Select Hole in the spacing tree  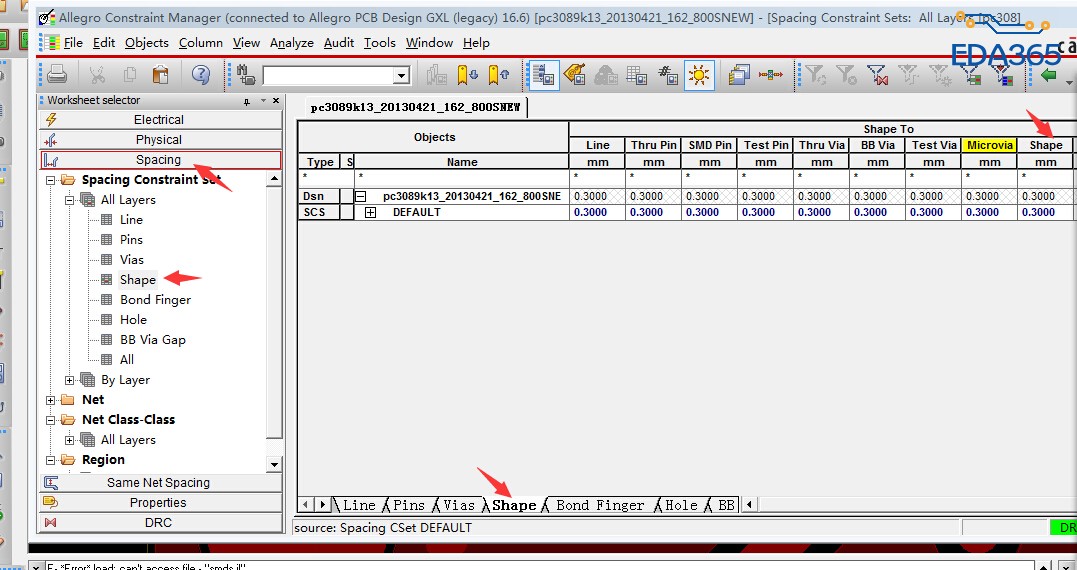[x=133, y=319]
